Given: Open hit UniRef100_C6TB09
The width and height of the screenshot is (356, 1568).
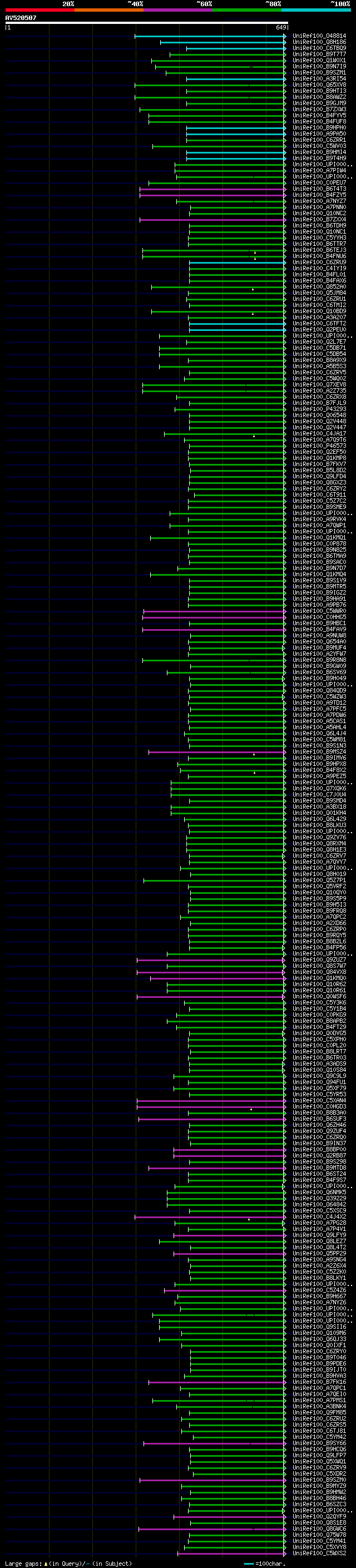Looking at the screenshot, I should pos(319,48).
